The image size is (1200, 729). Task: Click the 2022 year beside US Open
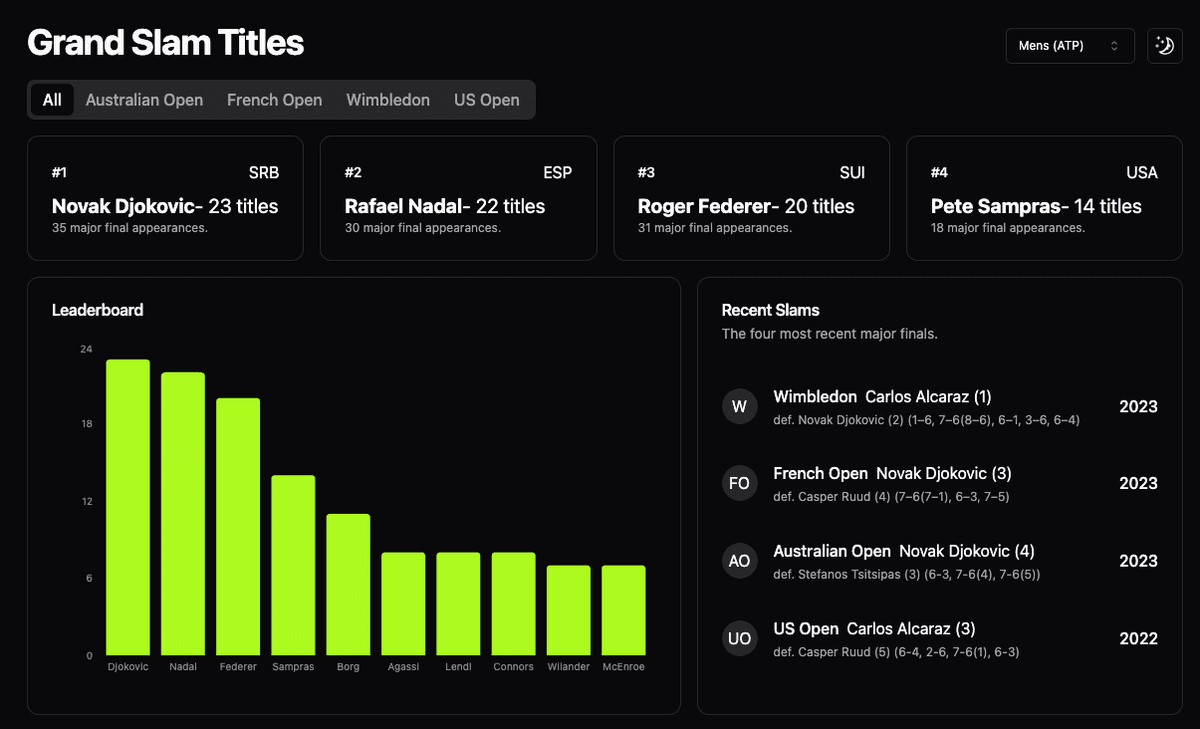(1138, 639)
